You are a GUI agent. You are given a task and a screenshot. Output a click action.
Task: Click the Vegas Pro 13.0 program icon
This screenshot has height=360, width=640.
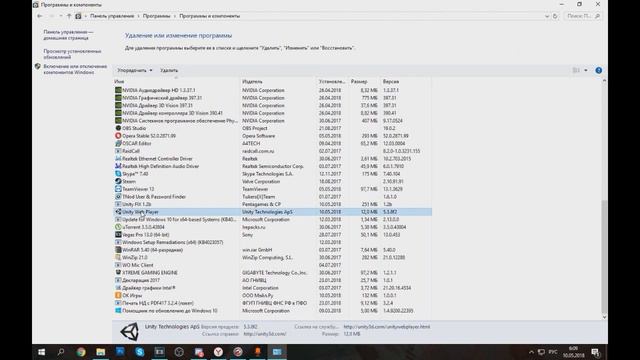pyautogui.click(x=118, y=235)
